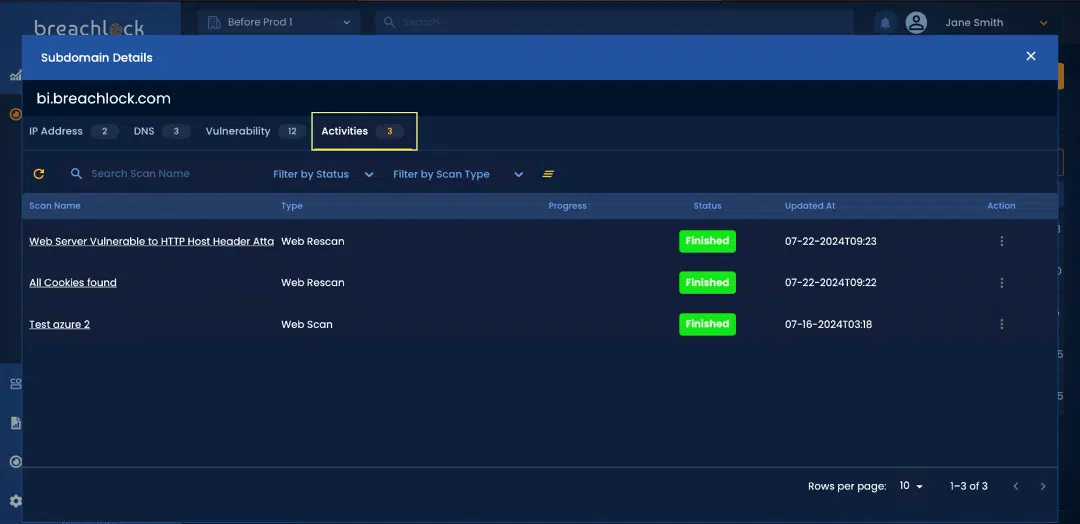This screenshot has width=1080, height=524.
Task: Click Finished badge in Web Server Vulnerable row
Action: [707, 241]
